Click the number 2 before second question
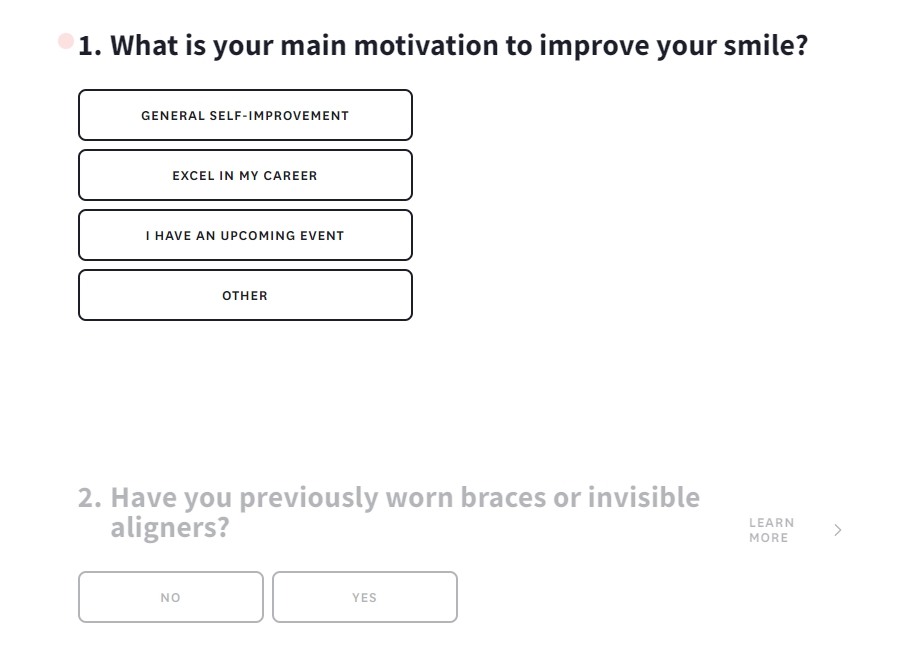901x668 pixels. pos(90,497)
